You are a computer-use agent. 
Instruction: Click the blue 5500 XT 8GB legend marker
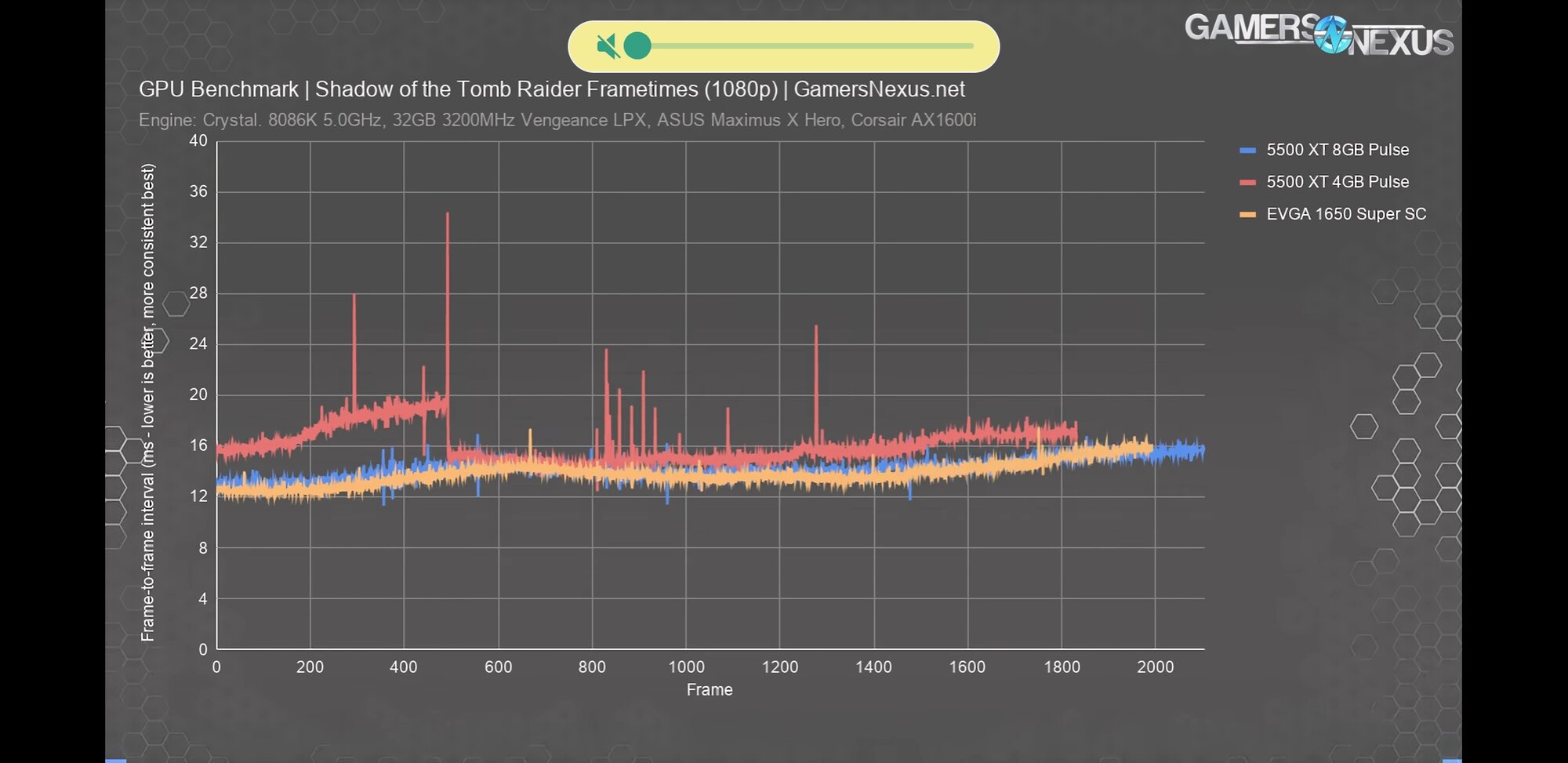click(x=1247, y=150)
